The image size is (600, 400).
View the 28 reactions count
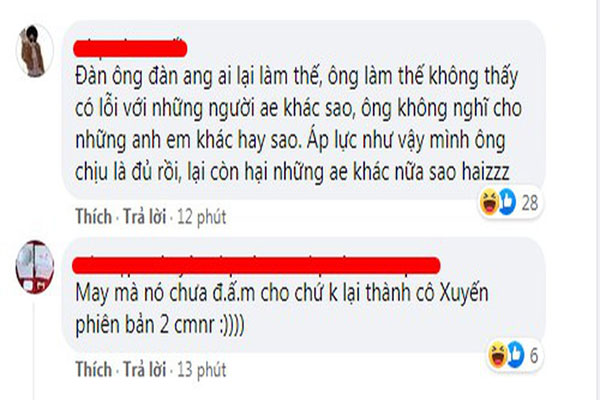[x=530, y=202]
